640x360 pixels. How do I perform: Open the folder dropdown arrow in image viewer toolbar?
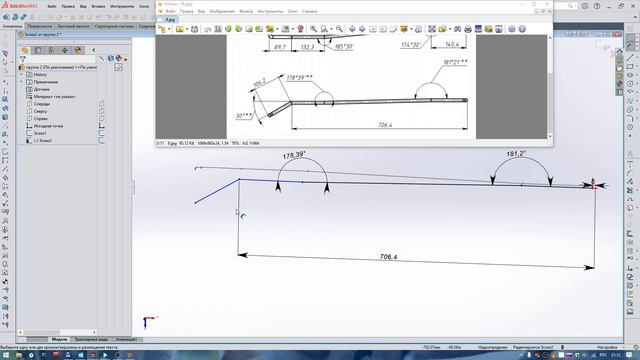pyautogui.click(x=187, y=29)
